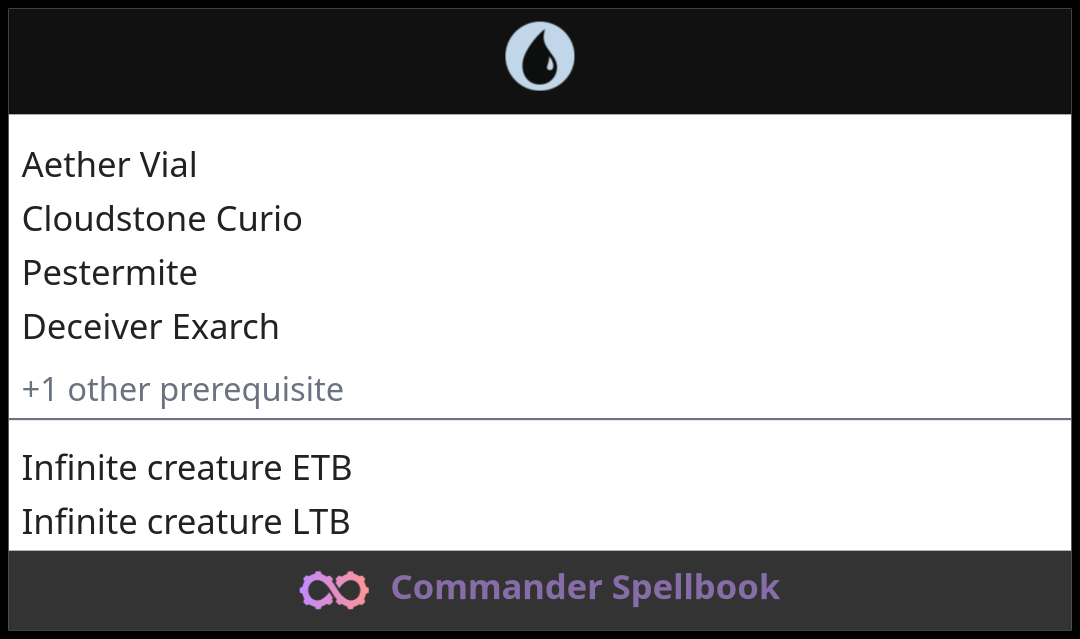Click the blue mana water drop symbol
The image size is (1080, 639).
coord(539,56)
